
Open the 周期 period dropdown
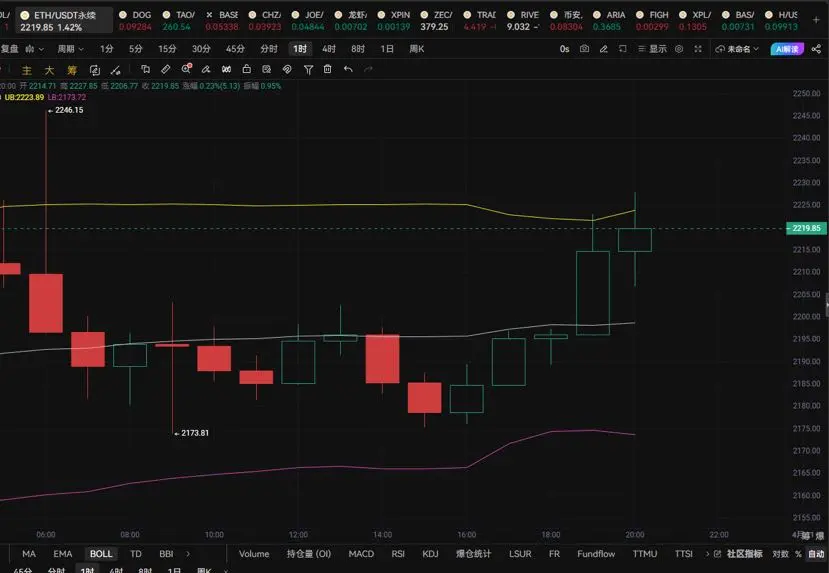(x=70, y=49)
